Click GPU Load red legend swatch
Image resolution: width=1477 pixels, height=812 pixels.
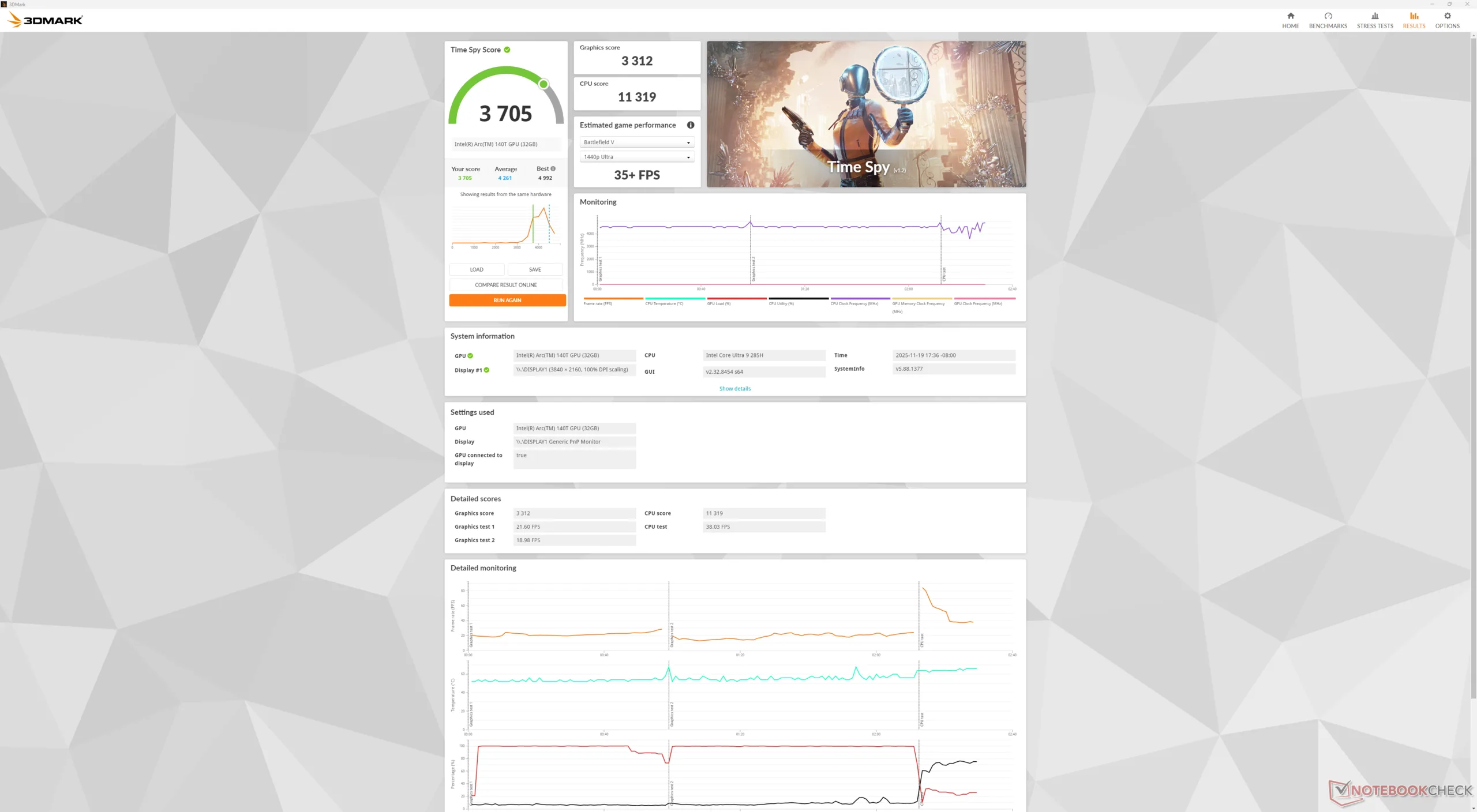(x=736, y=299)
